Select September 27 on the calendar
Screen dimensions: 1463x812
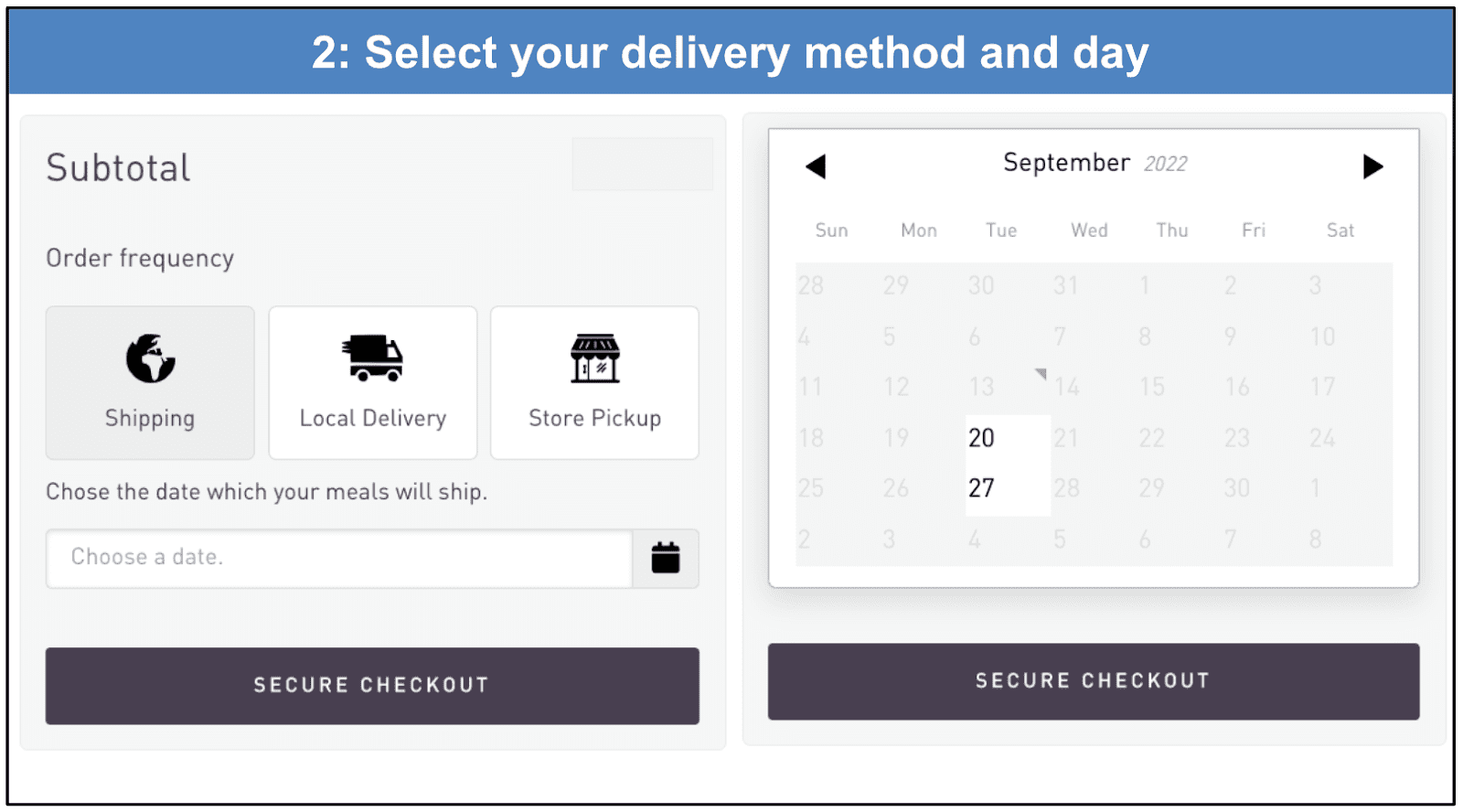click(981, 487)
